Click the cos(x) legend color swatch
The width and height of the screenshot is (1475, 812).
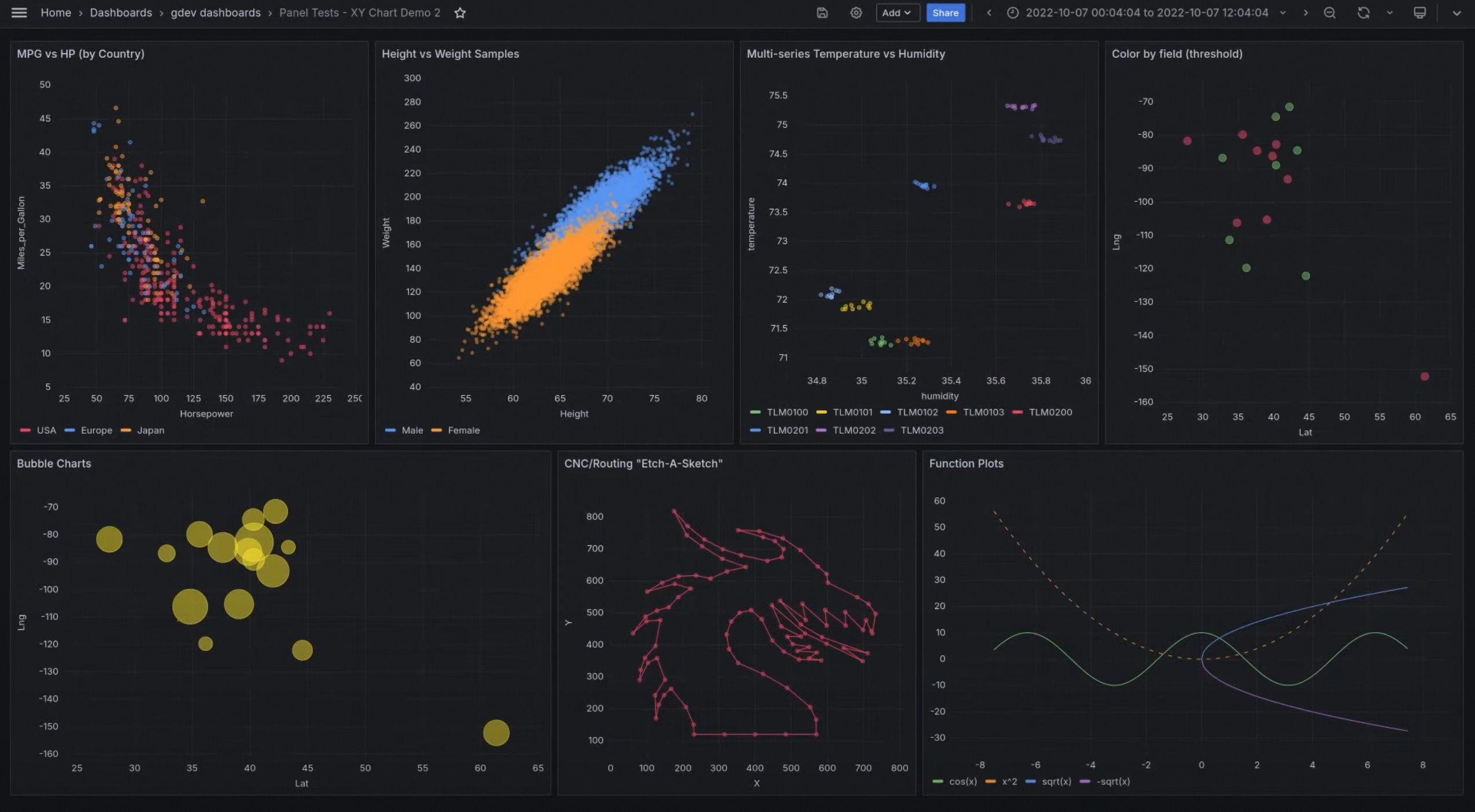[x=938, y=782]
